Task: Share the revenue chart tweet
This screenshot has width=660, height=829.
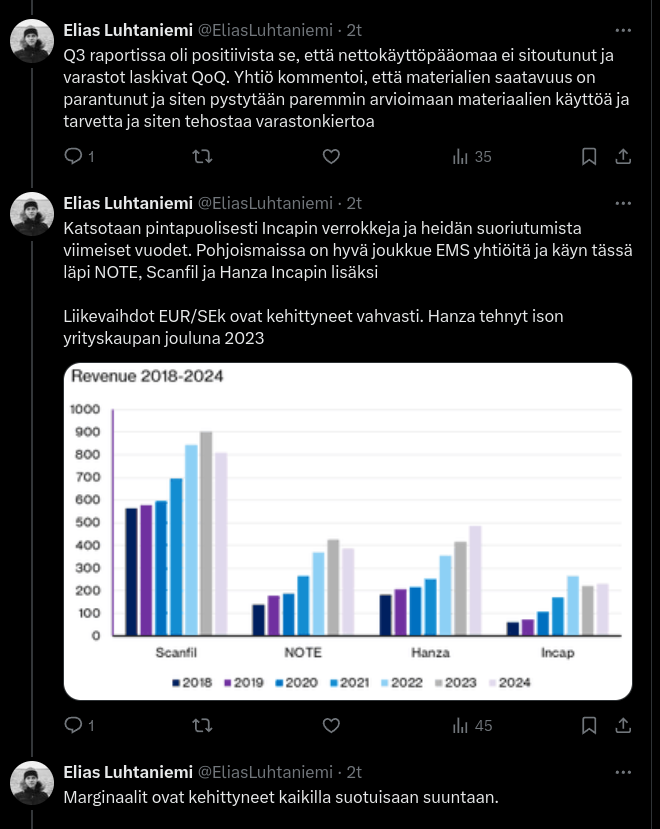Action: pyautogui.click(x=622, y=725)
